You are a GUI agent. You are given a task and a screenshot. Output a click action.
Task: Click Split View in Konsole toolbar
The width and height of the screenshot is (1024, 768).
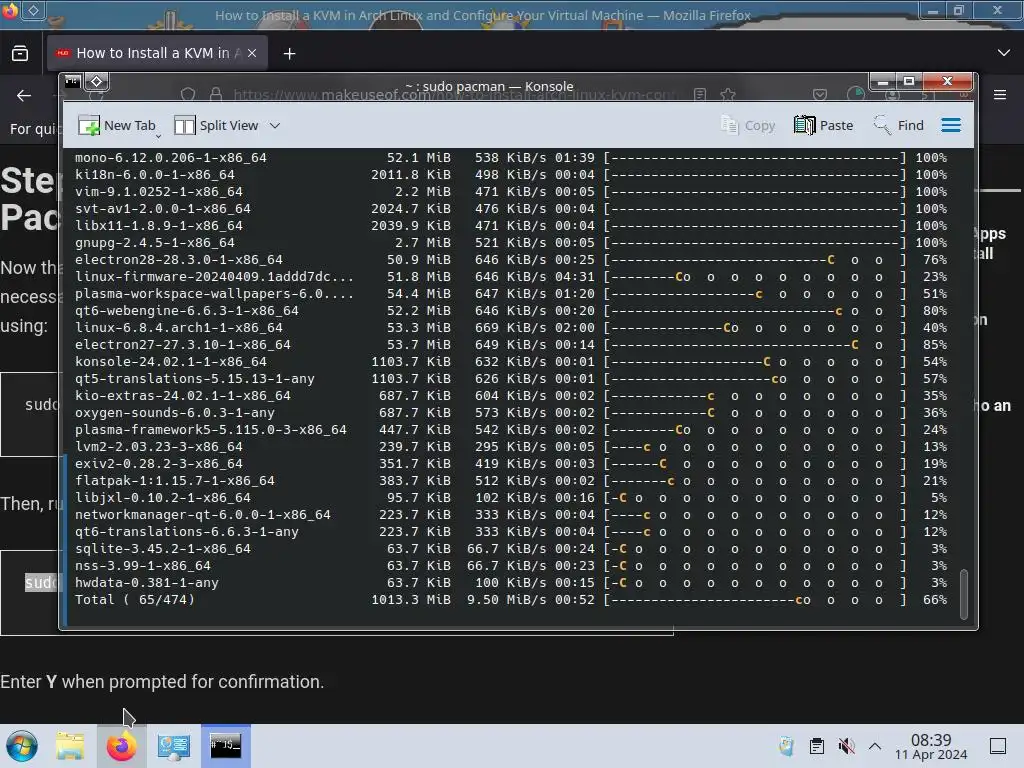[x=217, y=125]
